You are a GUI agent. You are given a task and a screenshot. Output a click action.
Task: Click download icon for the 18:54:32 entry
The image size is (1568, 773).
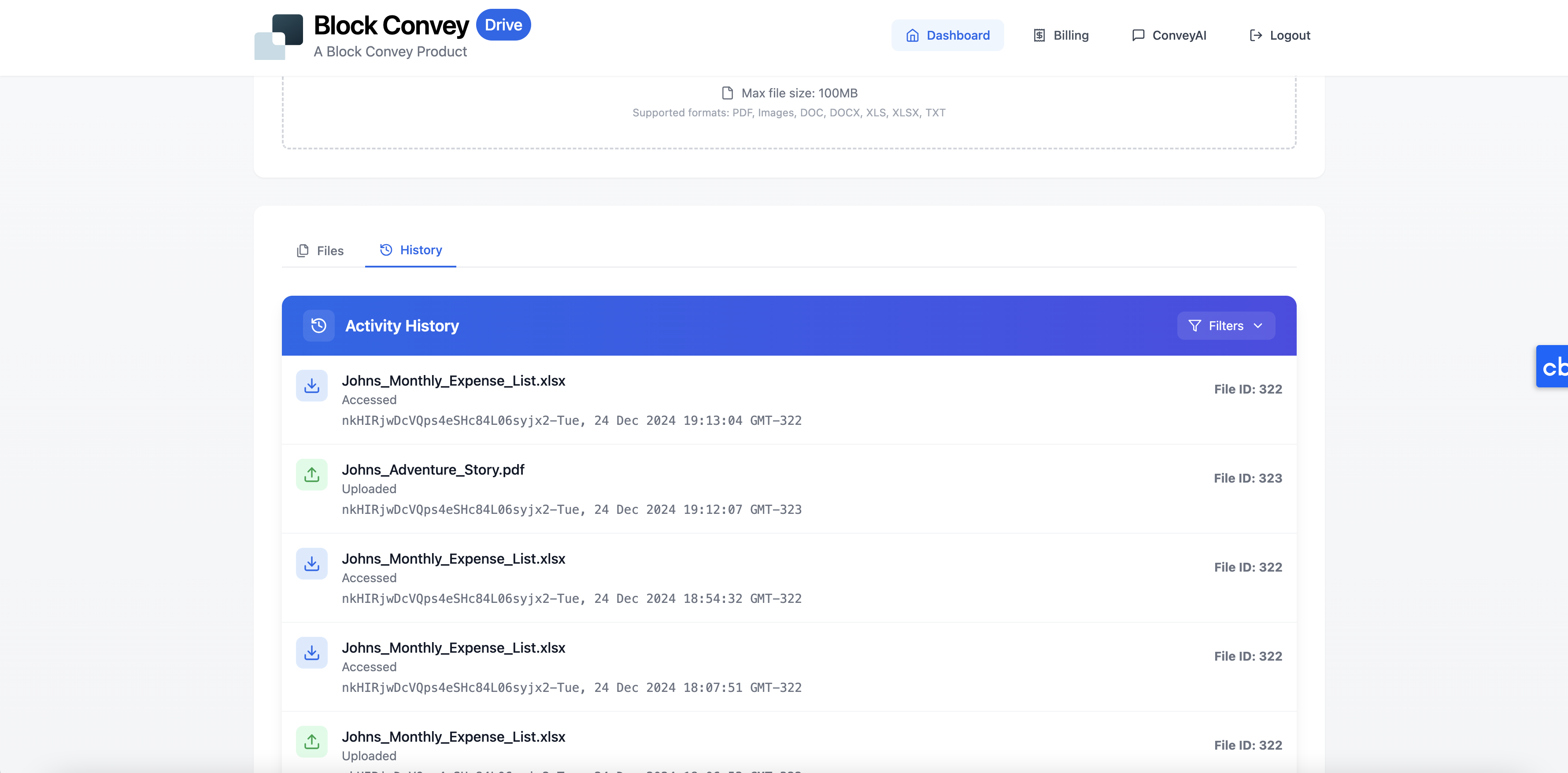click(x=312, y=564)
